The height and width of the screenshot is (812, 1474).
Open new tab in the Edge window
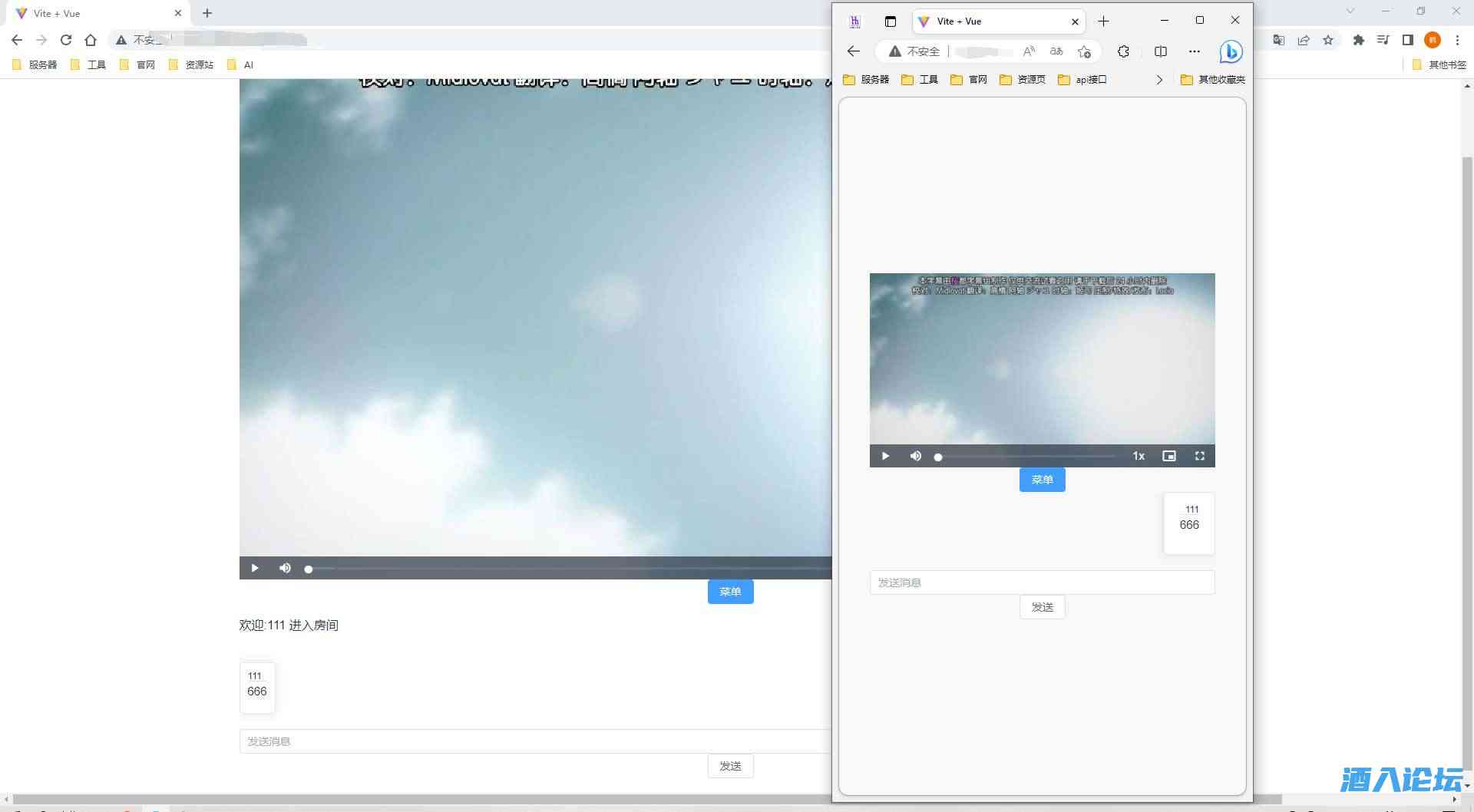1103,21
